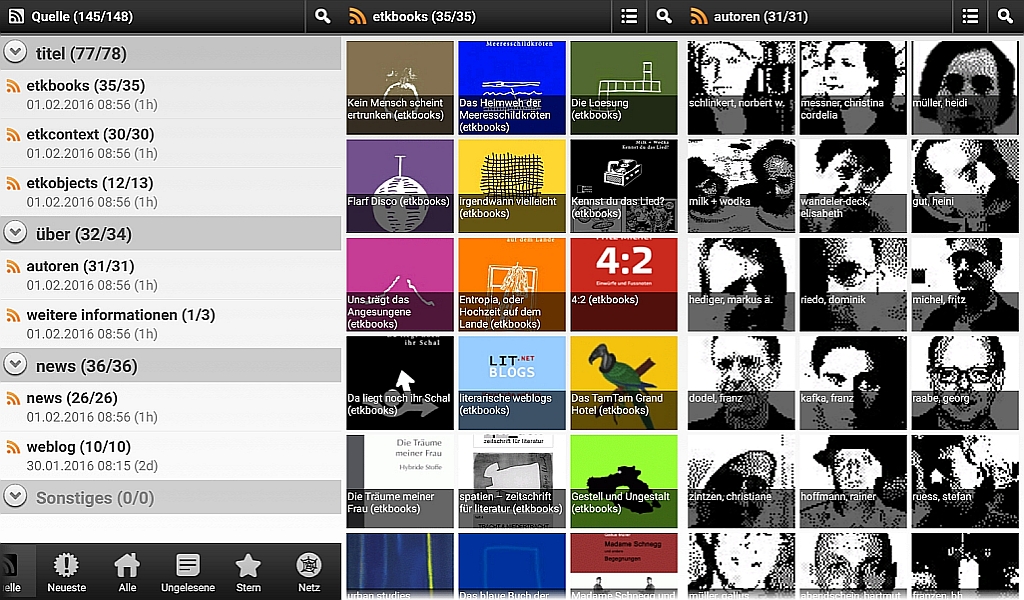The width and height of the screenshot is (1024, 600).
Task: Open the Das TamTam Grand Hotel article
Action: [x=623, y=381]
